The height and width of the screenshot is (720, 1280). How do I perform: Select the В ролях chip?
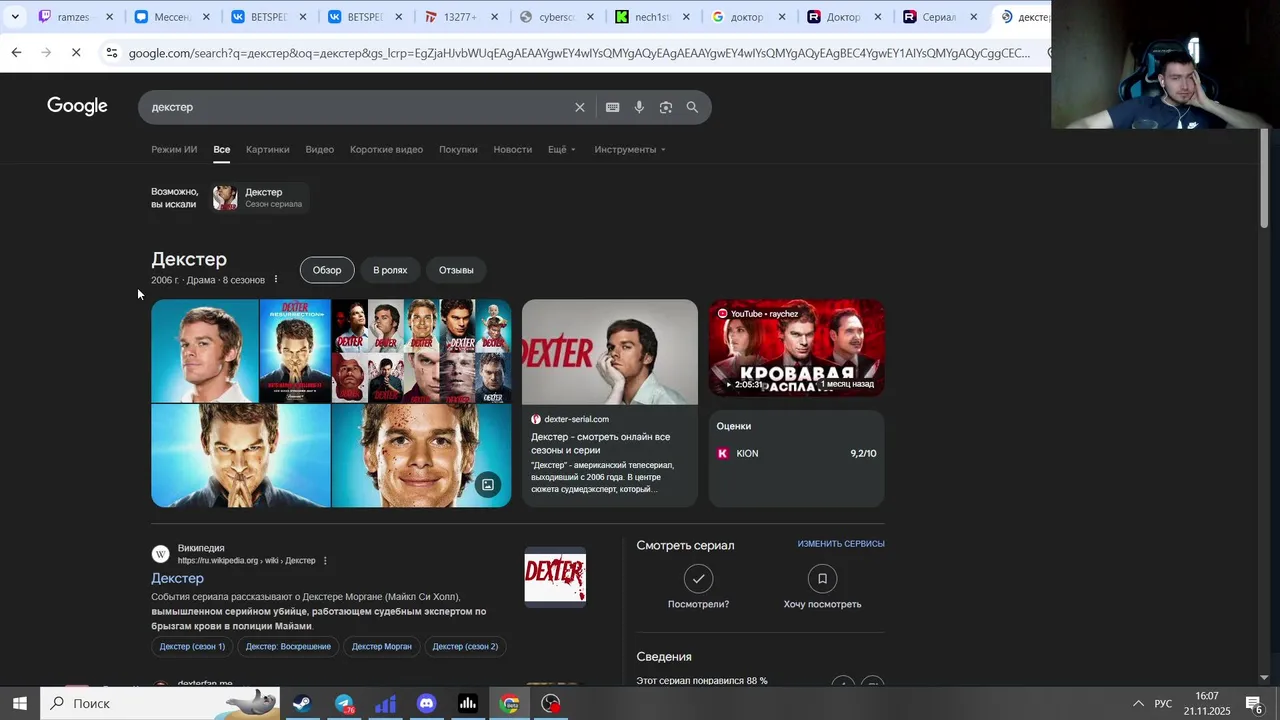390,270
